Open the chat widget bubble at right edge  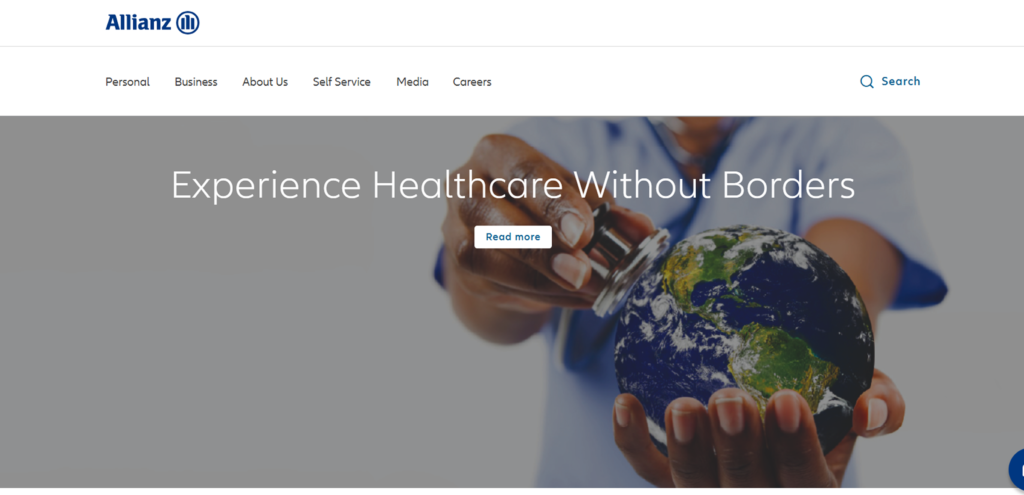(1016, 470)
